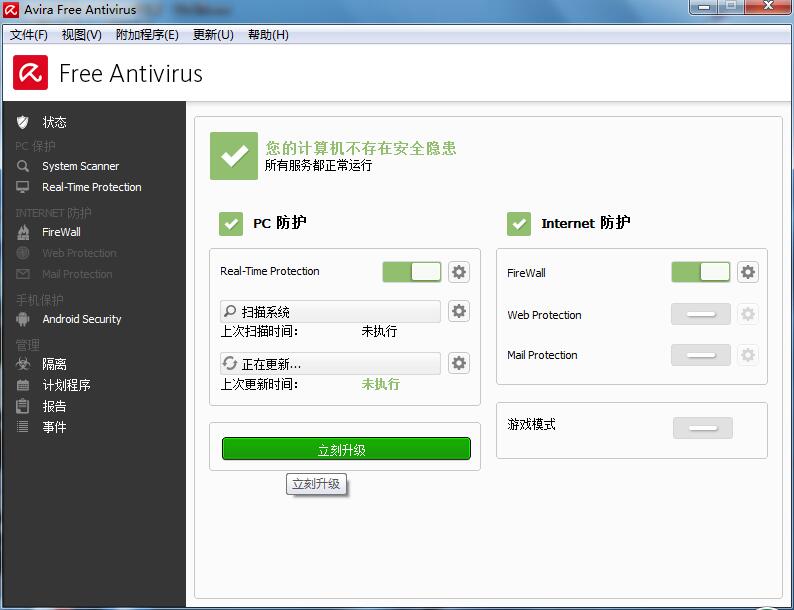Click the quarantine biohazard icon beside 隔离
Screen dimensions: 794x610
pos(23,364)
